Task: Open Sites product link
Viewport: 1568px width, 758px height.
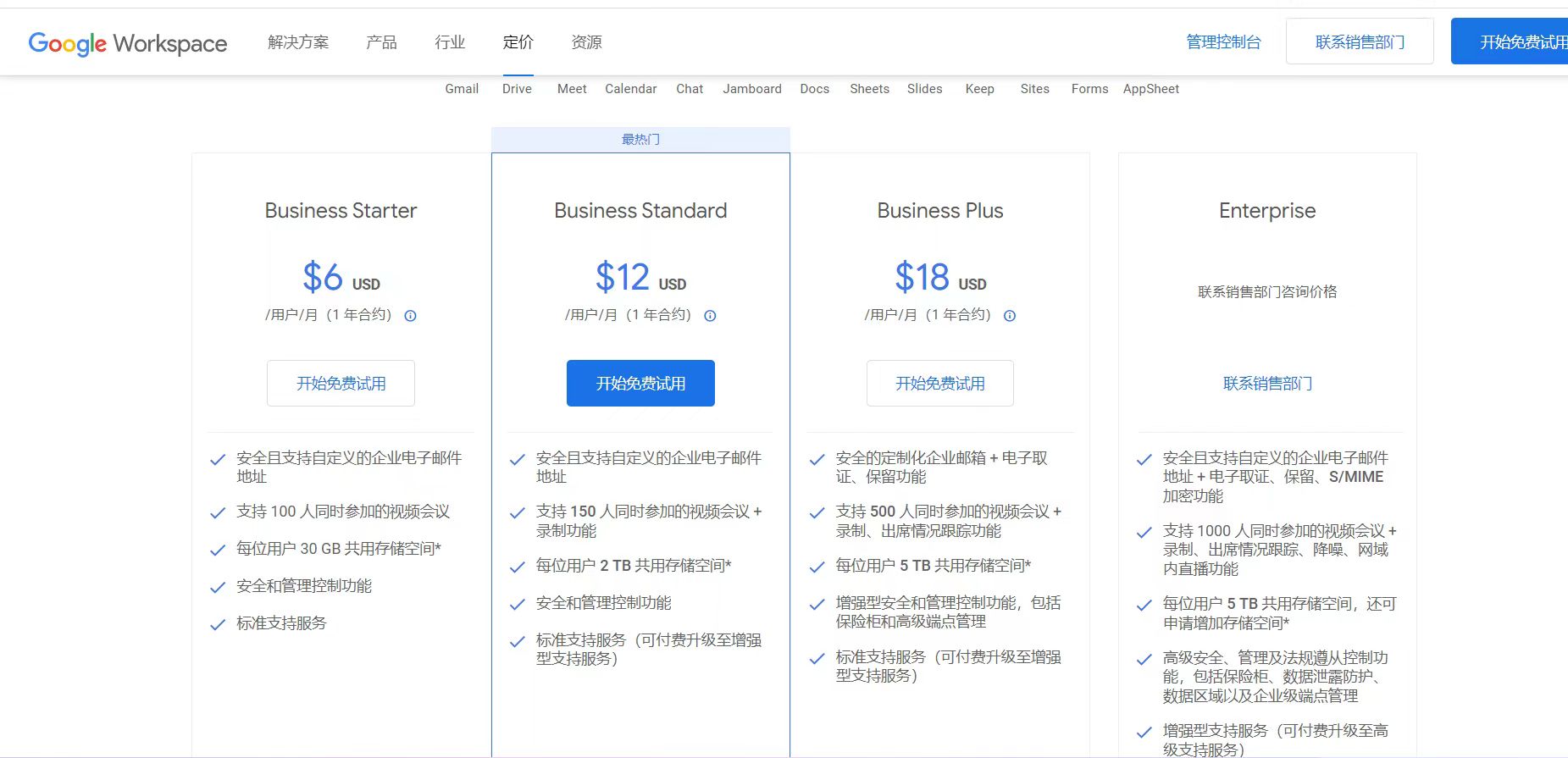Action: [1035, 89]
